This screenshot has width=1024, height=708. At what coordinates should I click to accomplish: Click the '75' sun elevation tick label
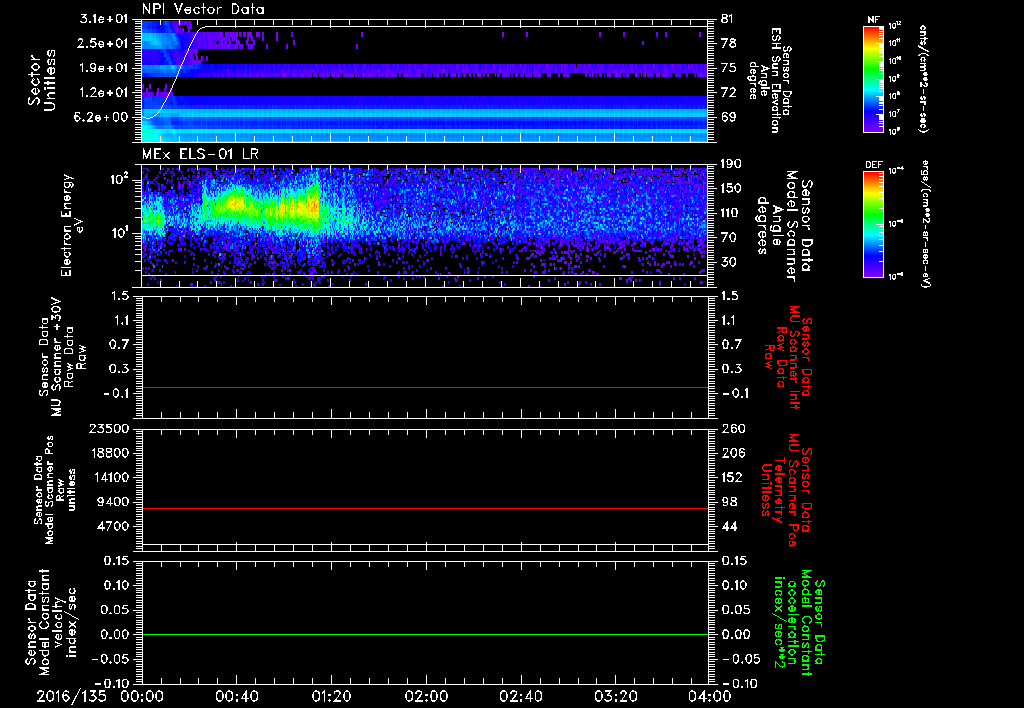pos(728,67)
